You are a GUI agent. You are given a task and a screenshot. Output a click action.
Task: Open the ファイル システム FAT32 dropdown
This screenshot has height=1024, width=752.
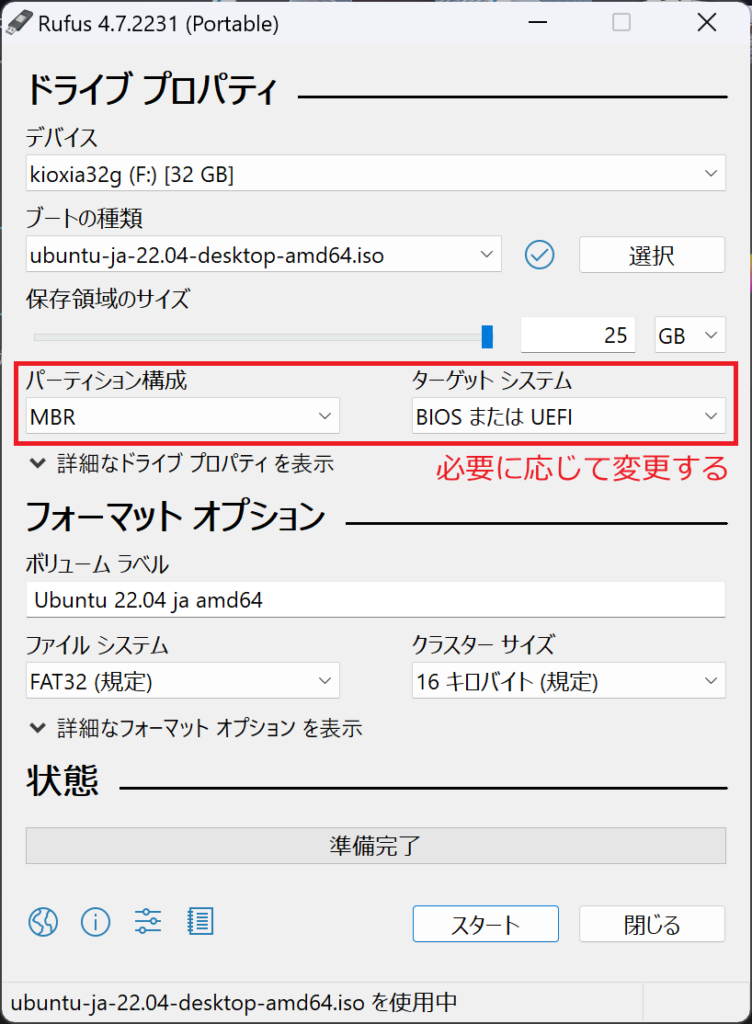click(183, 680)
